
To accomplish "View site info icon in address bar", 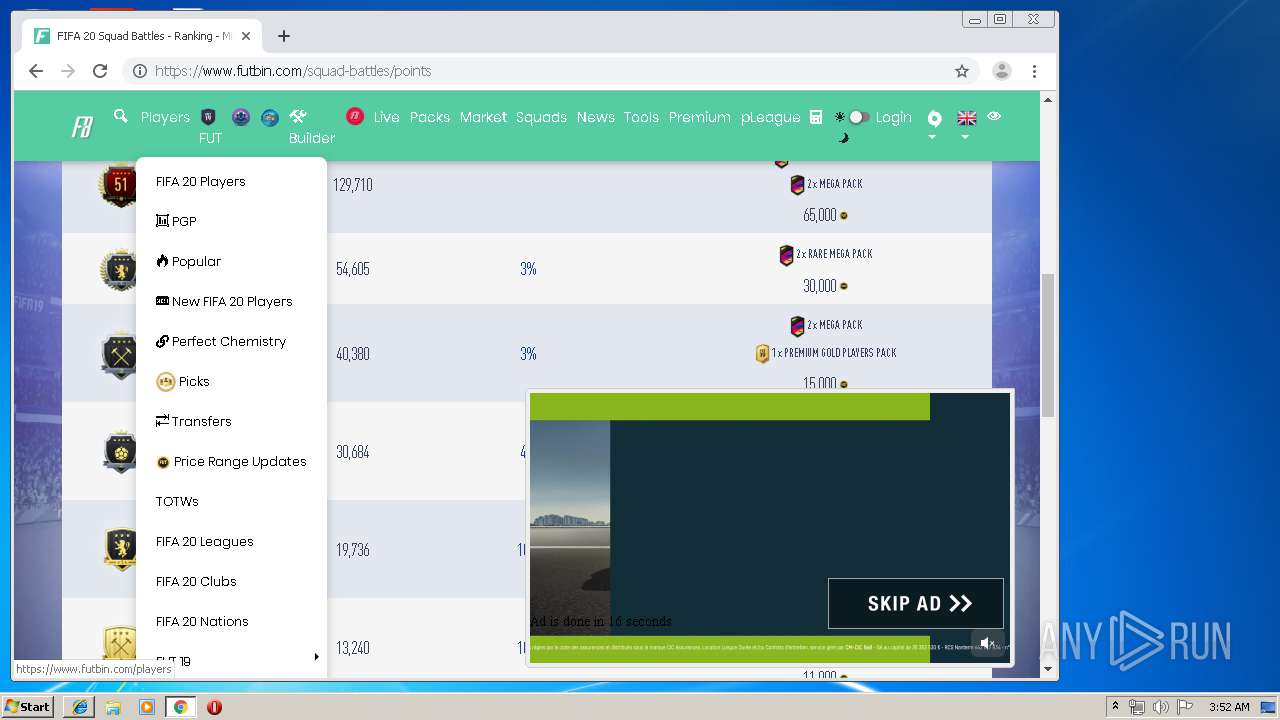I will 140,71.
